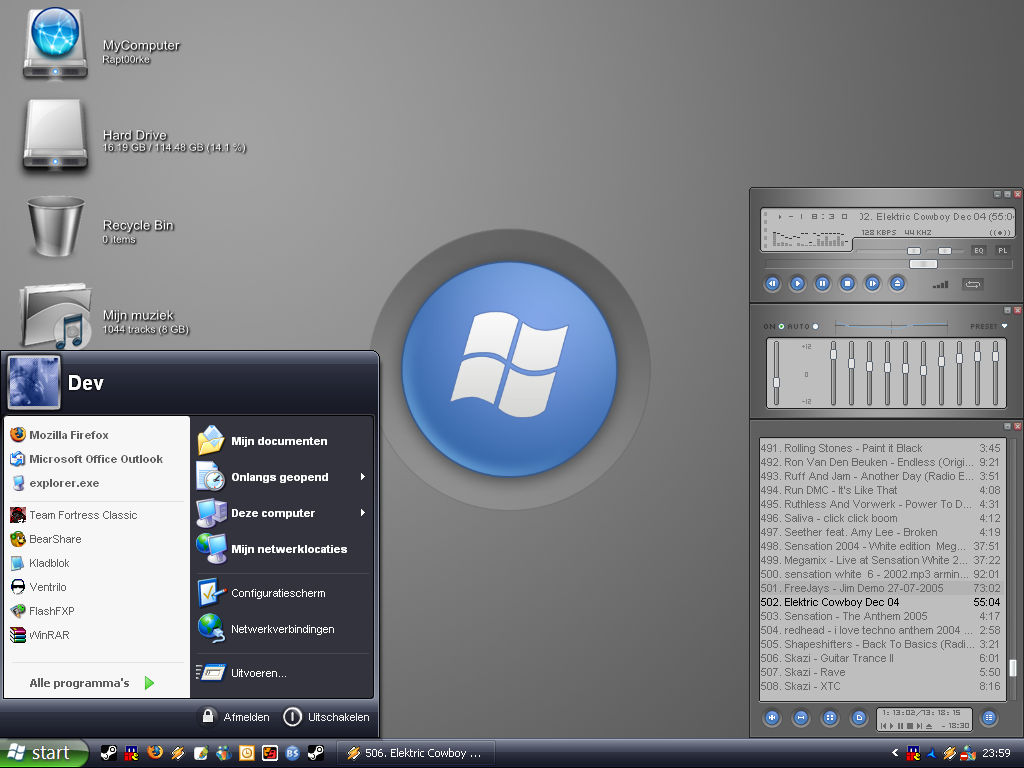
Task: Click the previous track button in Winamp
Action: click(x=772, y=283)
